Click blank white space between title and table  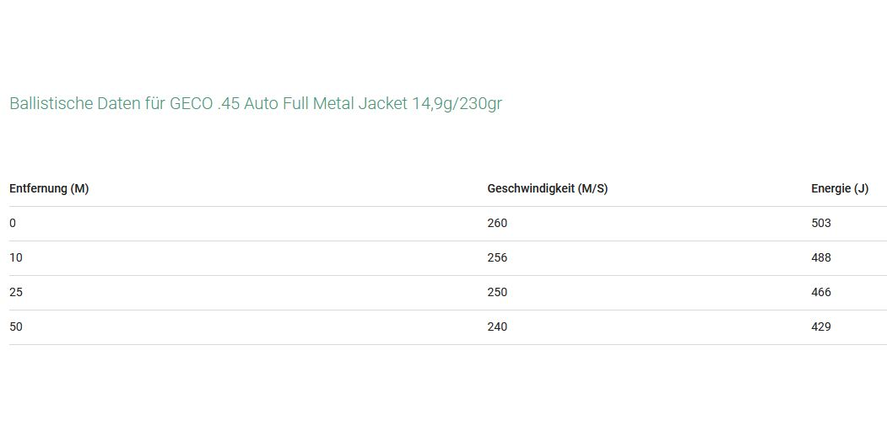443,145
